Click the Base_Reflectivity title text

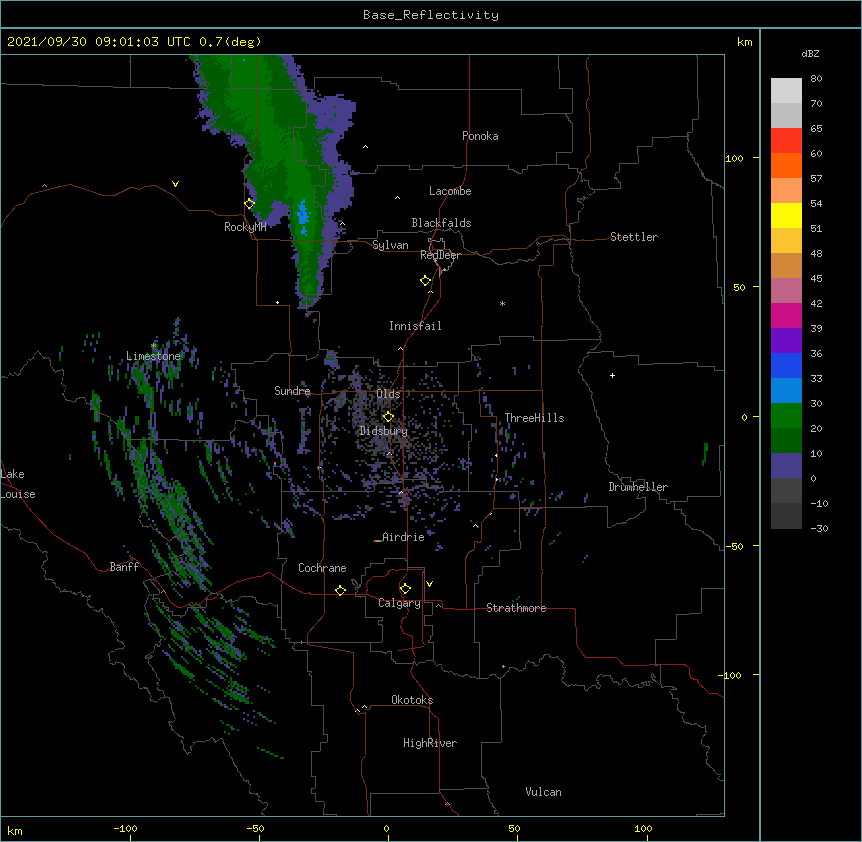(431, 15)
